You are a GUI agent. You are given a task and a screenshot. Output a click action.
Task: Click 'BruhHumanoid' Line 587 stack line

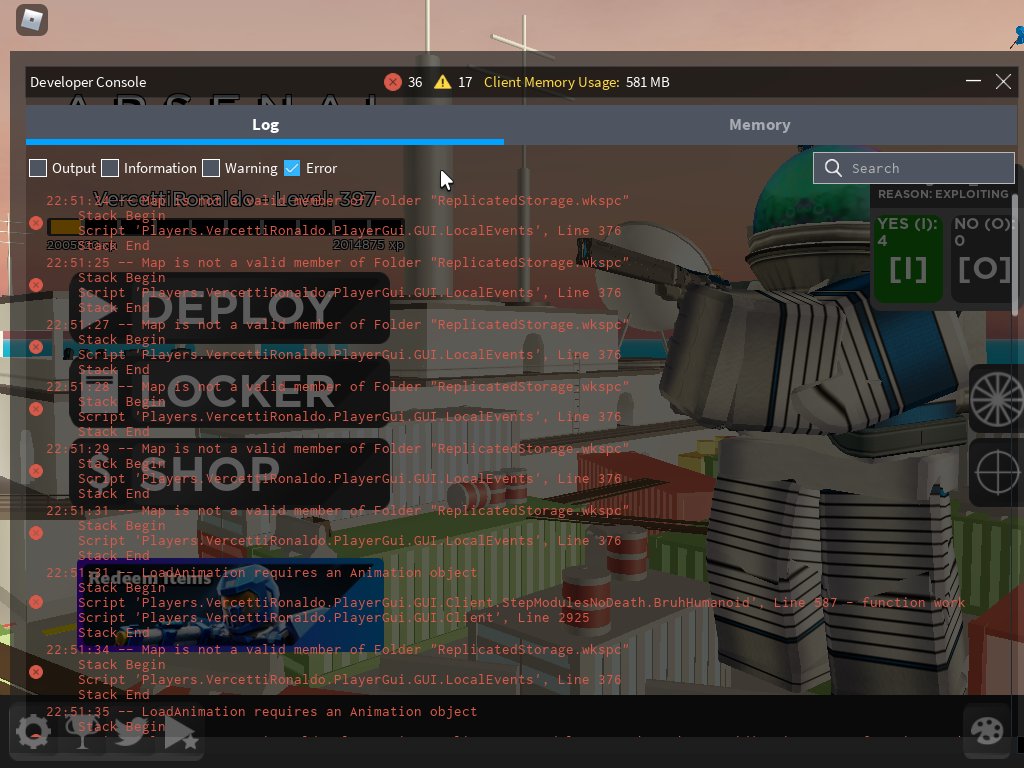521,603
